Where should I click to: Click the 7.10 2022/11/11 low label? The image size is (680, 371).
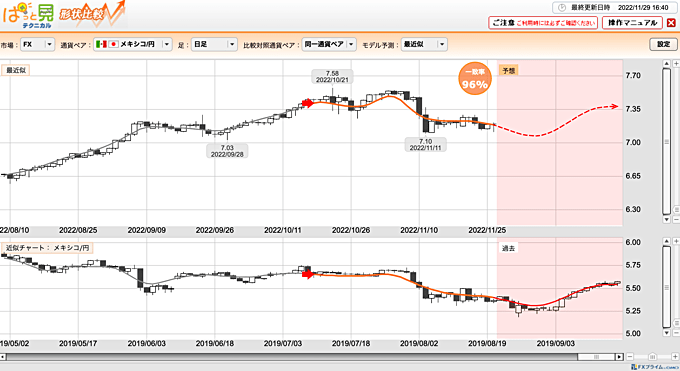coord(425,144)
